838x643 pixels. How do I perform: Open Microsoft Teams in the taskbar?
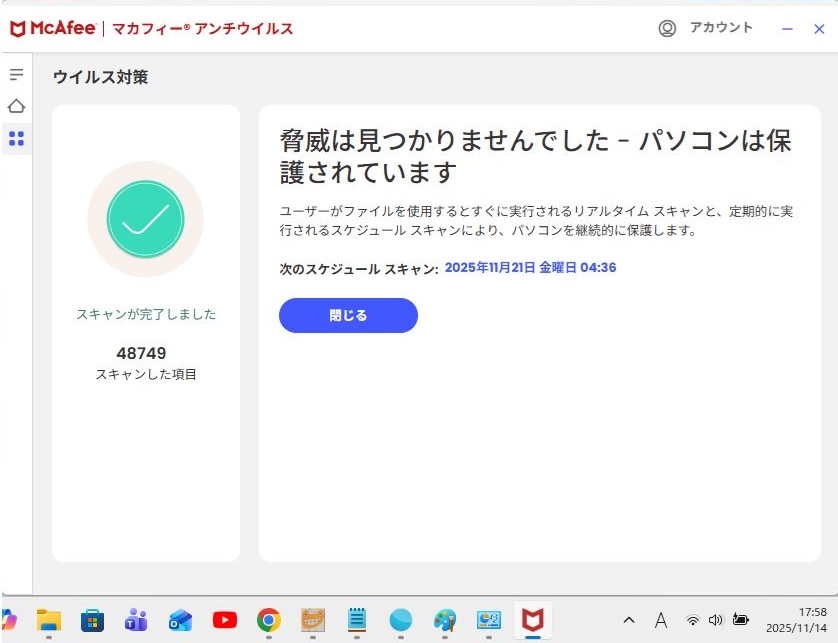(136, 620)
